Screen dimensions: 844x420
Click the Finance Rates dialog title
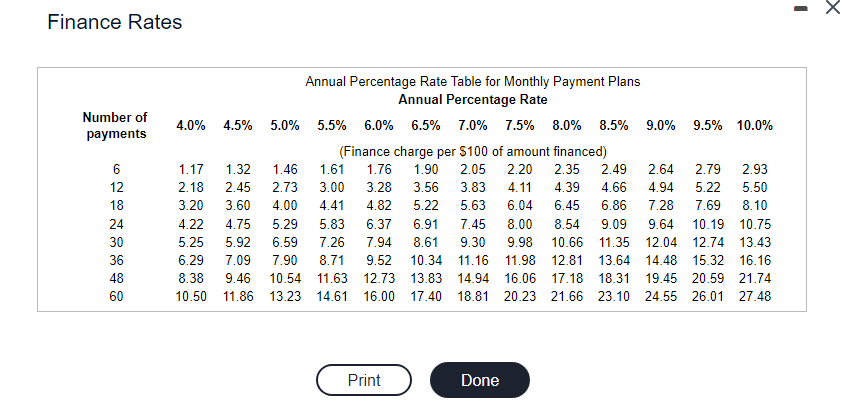coord(115,22)
